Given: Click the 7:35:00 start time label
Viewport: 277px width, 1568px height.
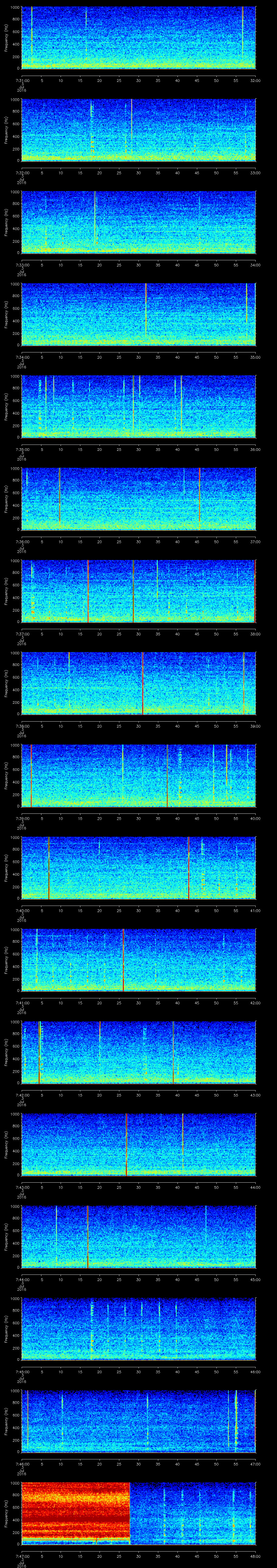Looking at the screenshot, I should point(22,449).
